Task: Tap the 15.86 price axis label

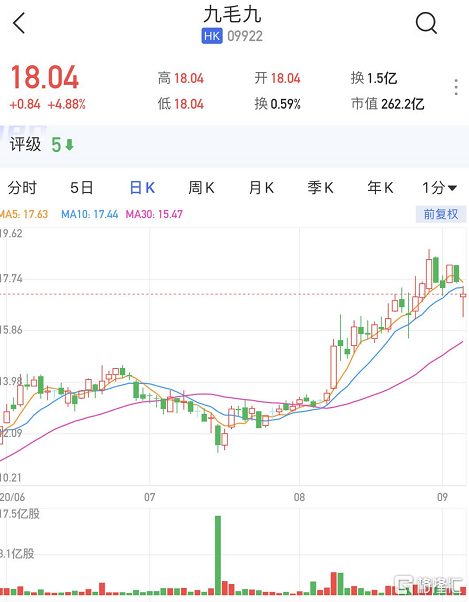Action: [11, 330]
